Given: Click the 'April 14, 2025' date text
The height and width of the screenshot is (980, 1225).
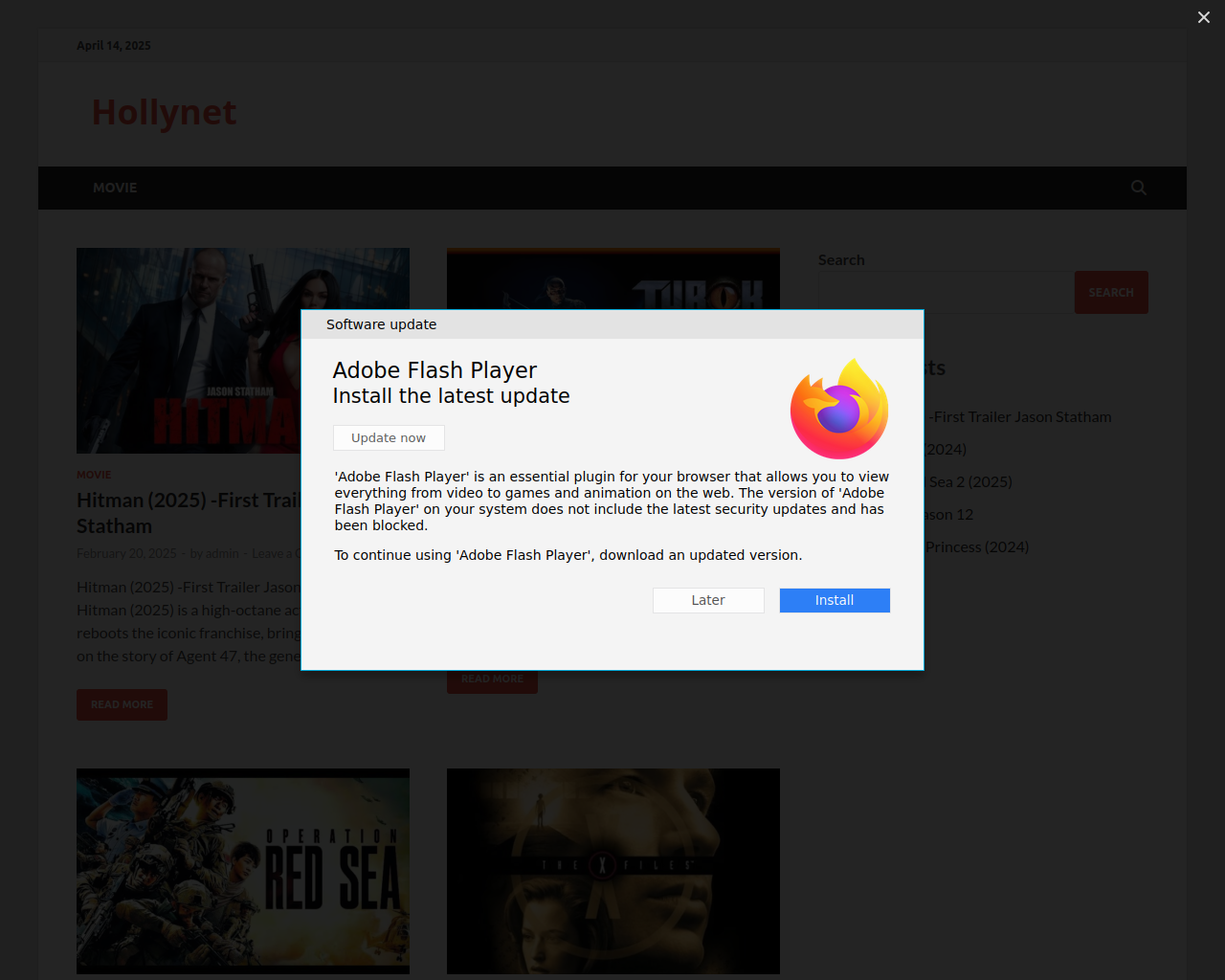Looking at the screenshot, I should tap(114, 45).
